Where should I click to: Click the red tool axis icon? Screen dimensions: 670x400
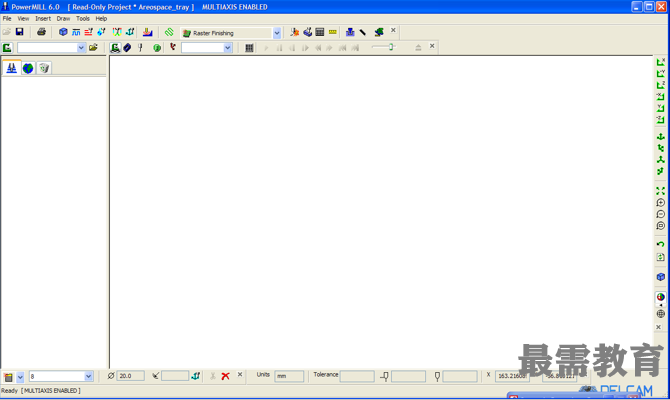[173, 47]
